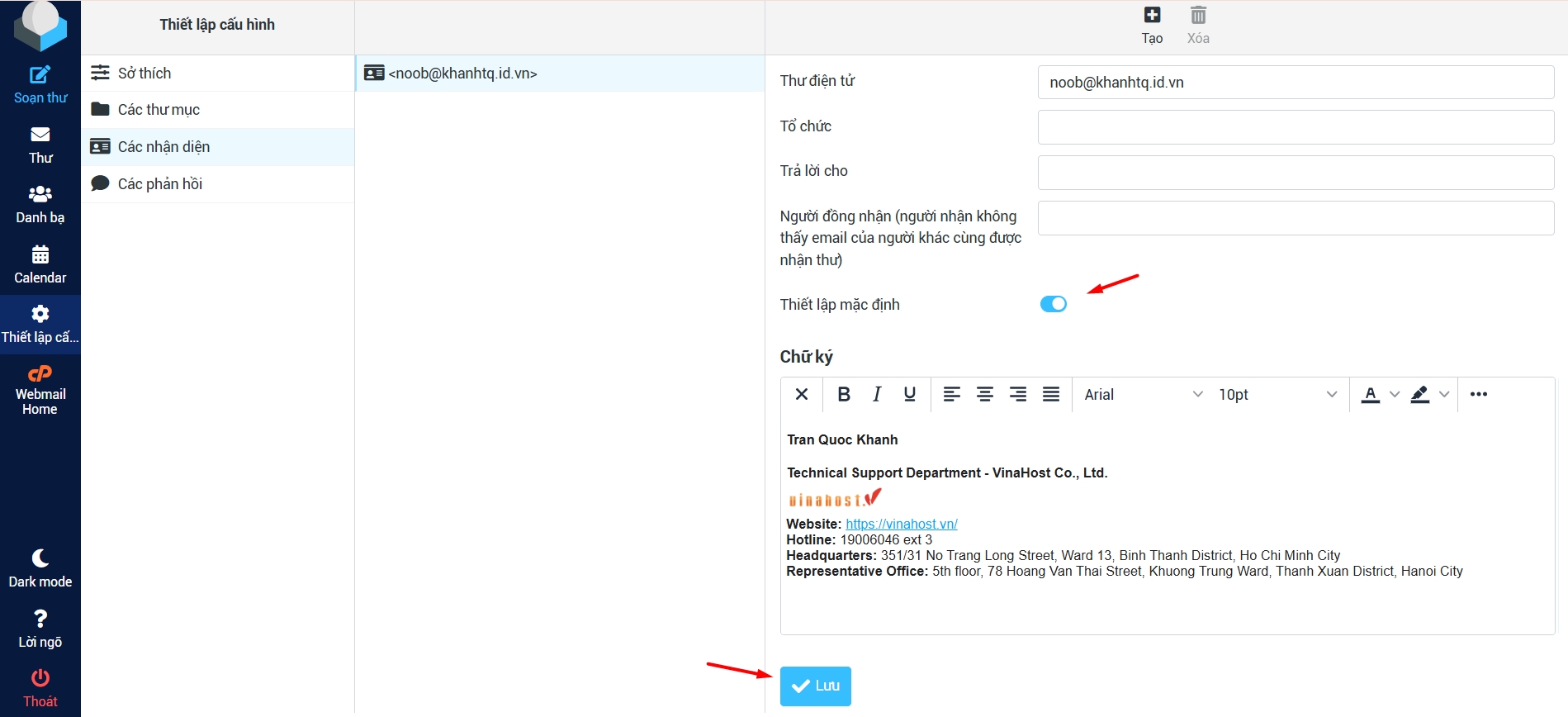Open the more options ellipsis in editor

(x=1478, y=395)
